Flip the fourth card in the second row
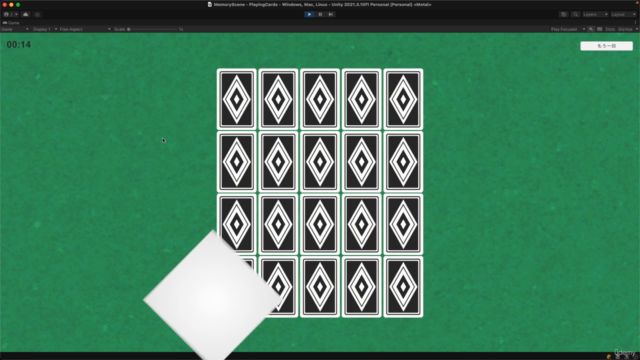This screenshot has width=640, height=360. click(362, 162)
